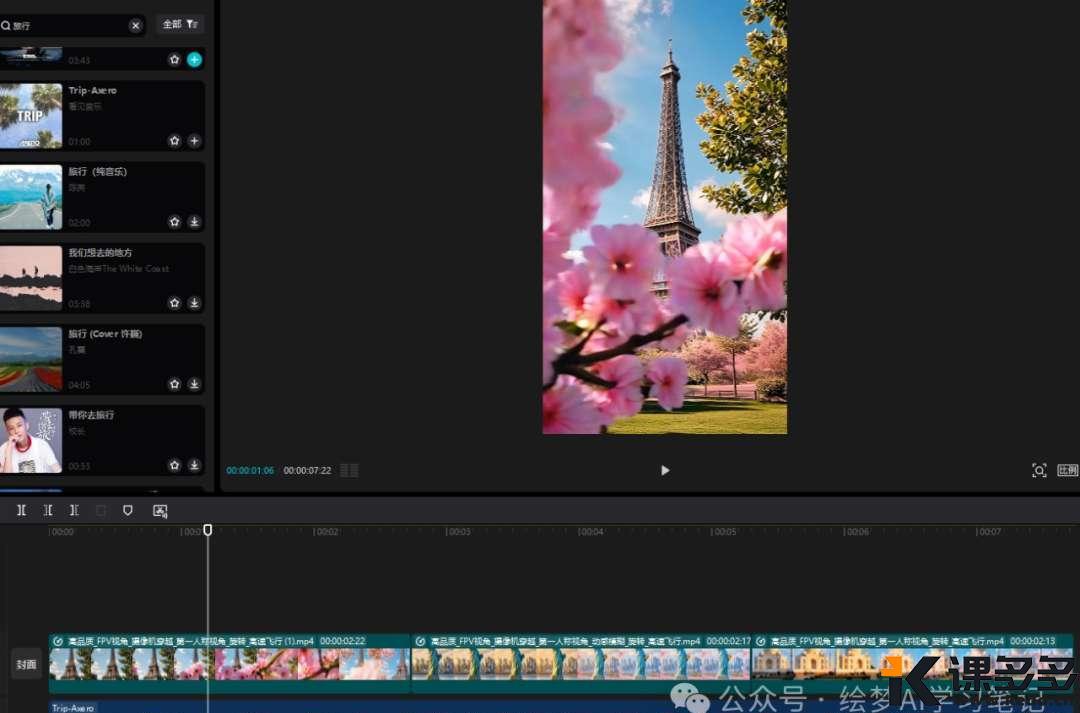This screenshot has height=713, width=1080.
Task: Download the 旅行 (纯音乐) track
Action: click(x=194, y=222)
